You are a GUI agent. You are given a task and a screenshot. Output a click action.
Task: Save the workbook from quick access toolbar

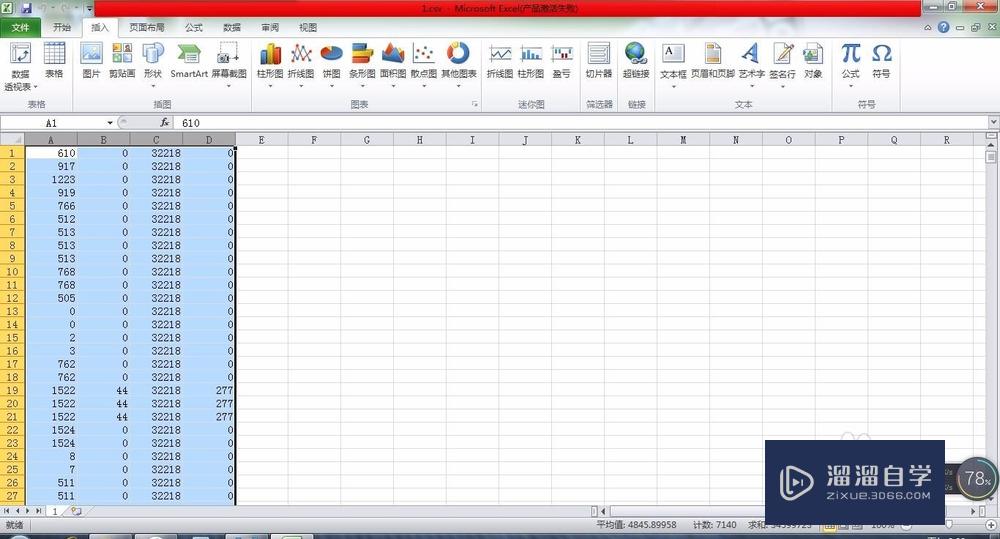click(x=26, y=8)
